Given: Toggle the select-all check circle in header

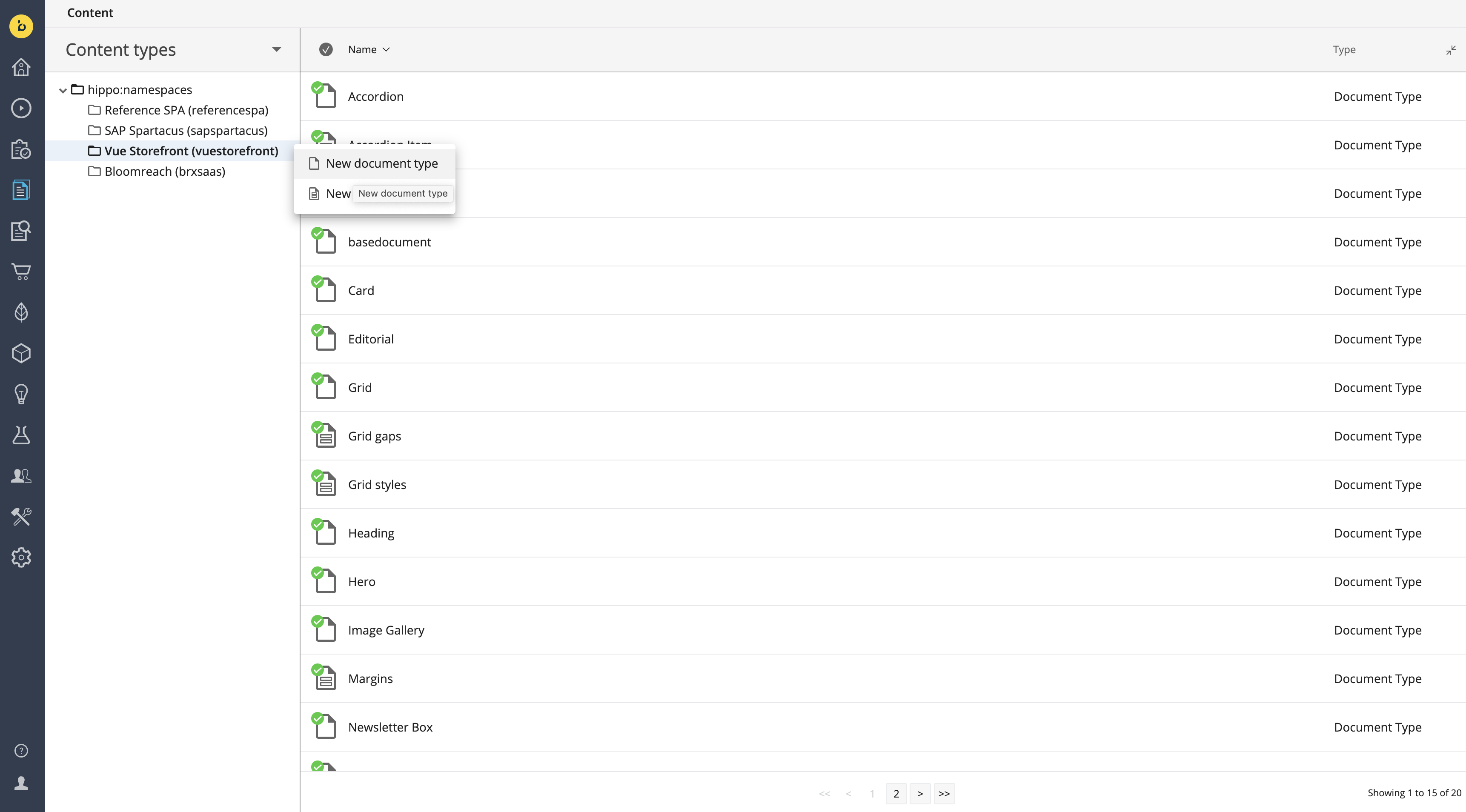Looking at the screenshot, I should (x=326, y=49).
